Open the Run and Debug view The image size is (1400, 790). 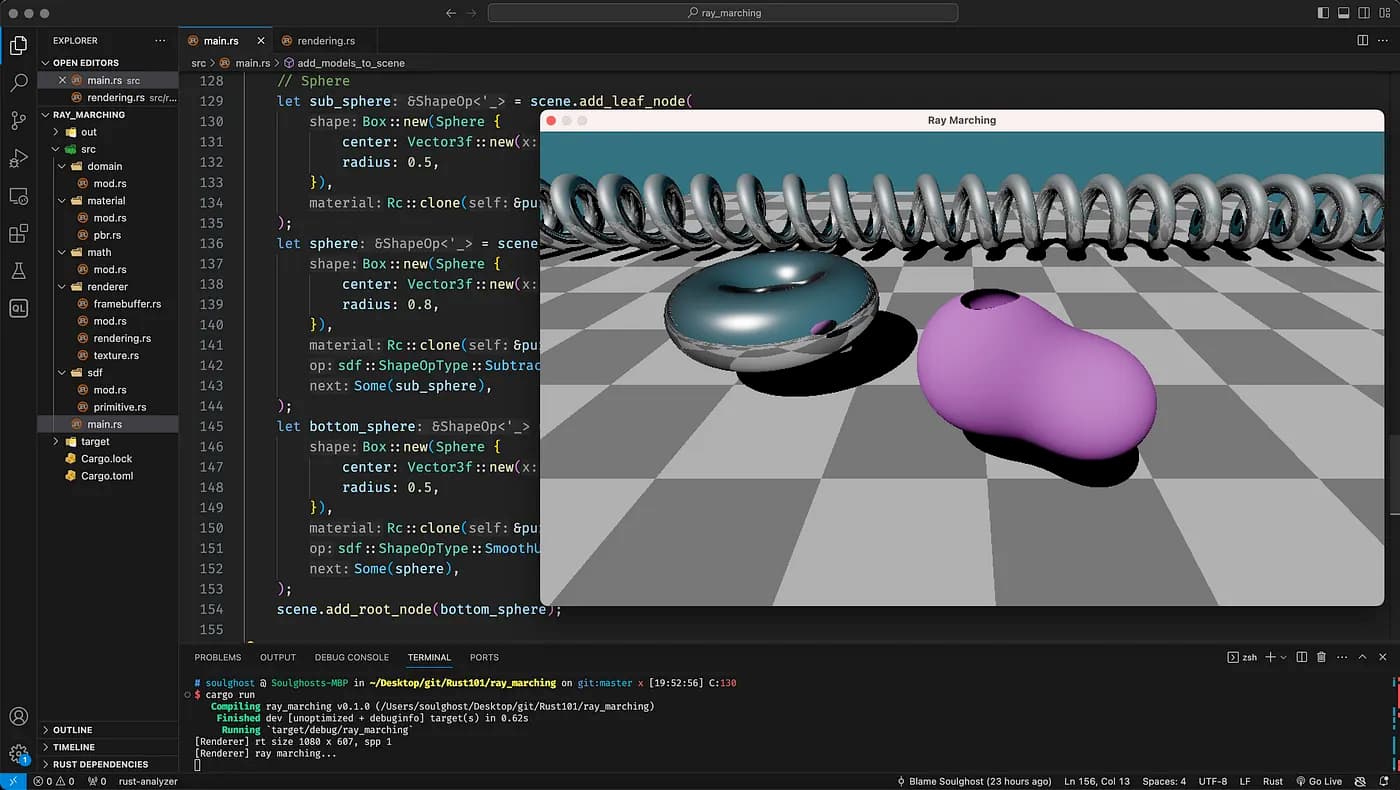point(18,158)
